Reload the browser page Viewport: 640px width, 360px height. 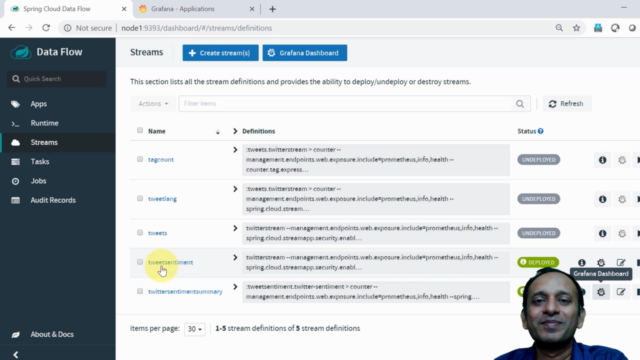click(x=46, y=28)
